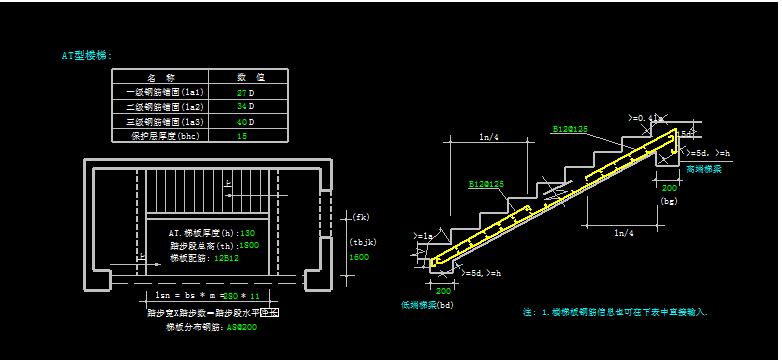
Task: Click '>=5d, >=h' annotation beside 高端梯梁
Action: point(708,153)
